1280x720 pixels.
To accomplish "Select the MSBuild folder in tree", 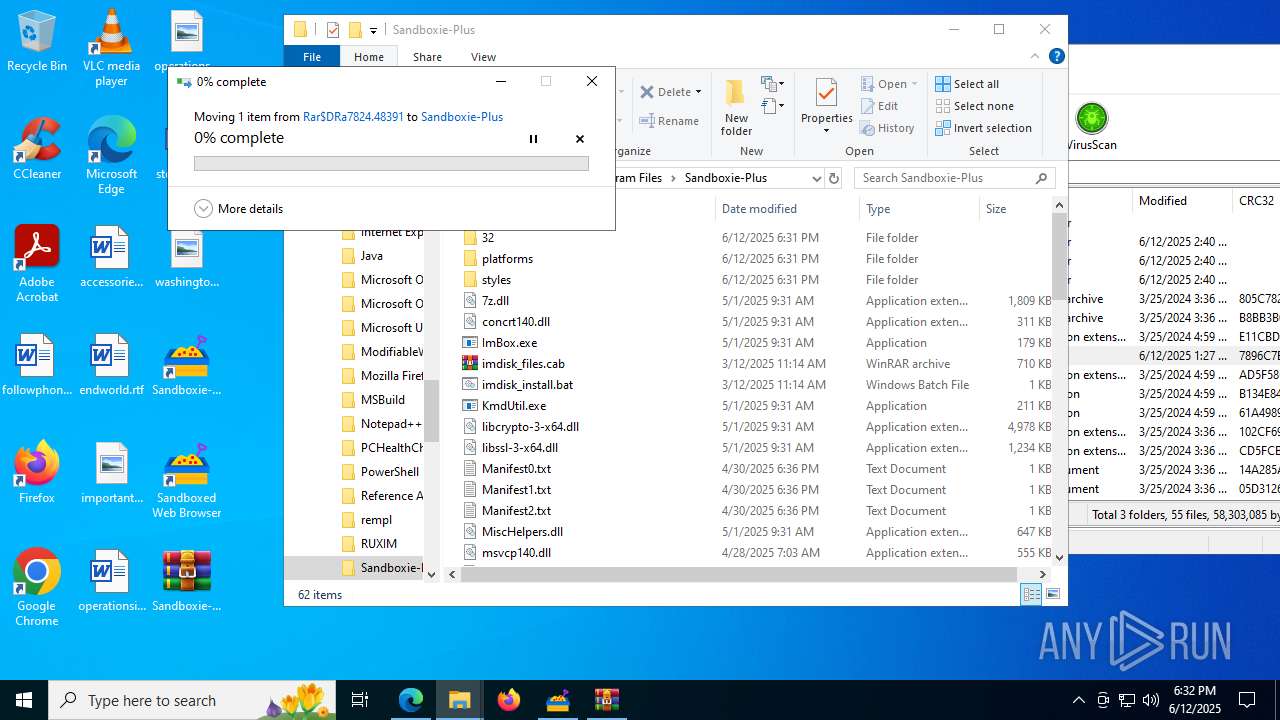I will click(x=382, y=400).
